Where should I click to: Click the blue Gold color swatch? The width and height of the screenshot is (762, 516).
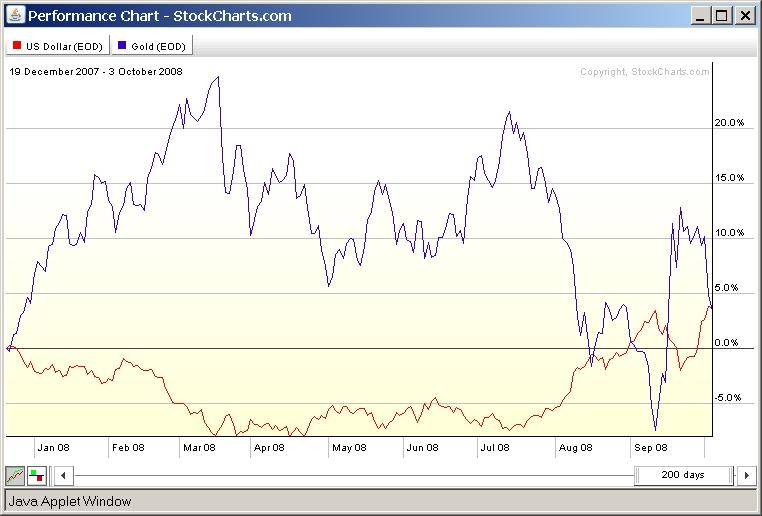(x=122, y=45)
